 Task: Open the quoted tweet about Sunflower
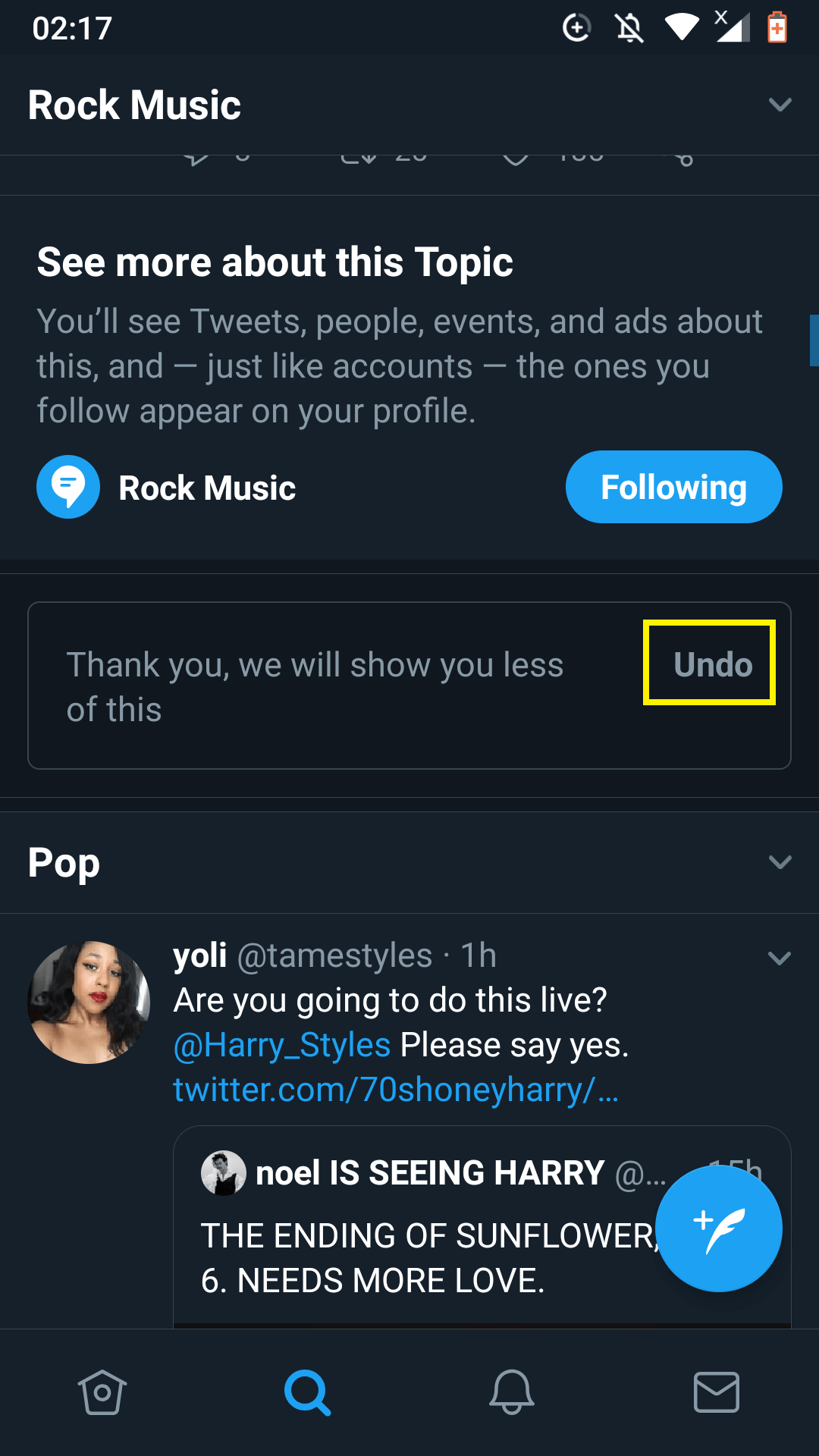click(425, 1259)
